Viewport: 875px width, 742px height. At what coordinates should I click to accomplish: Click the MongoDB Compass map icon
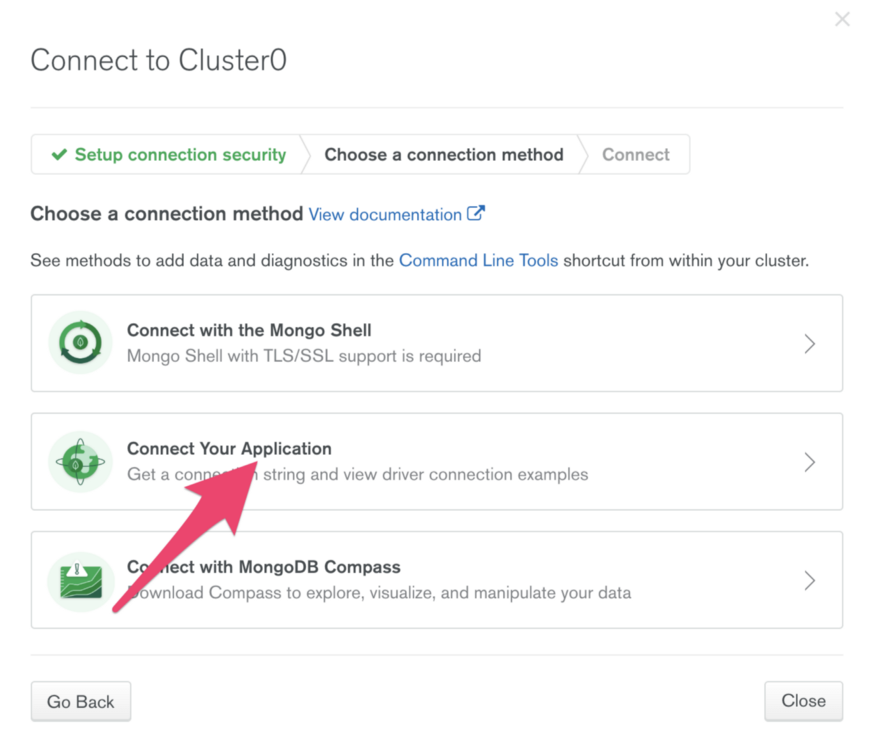pyautogui.click(x=80, y=581)
